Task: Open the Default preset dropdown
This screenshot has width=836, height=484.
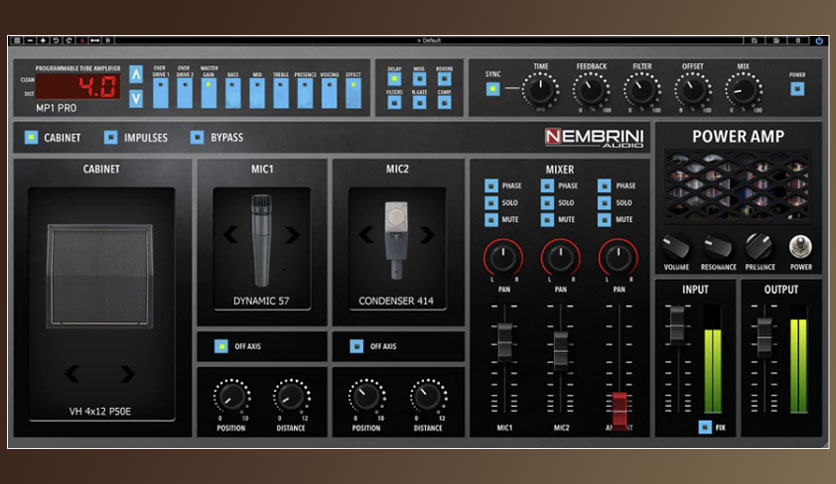Action: [429, 41]
